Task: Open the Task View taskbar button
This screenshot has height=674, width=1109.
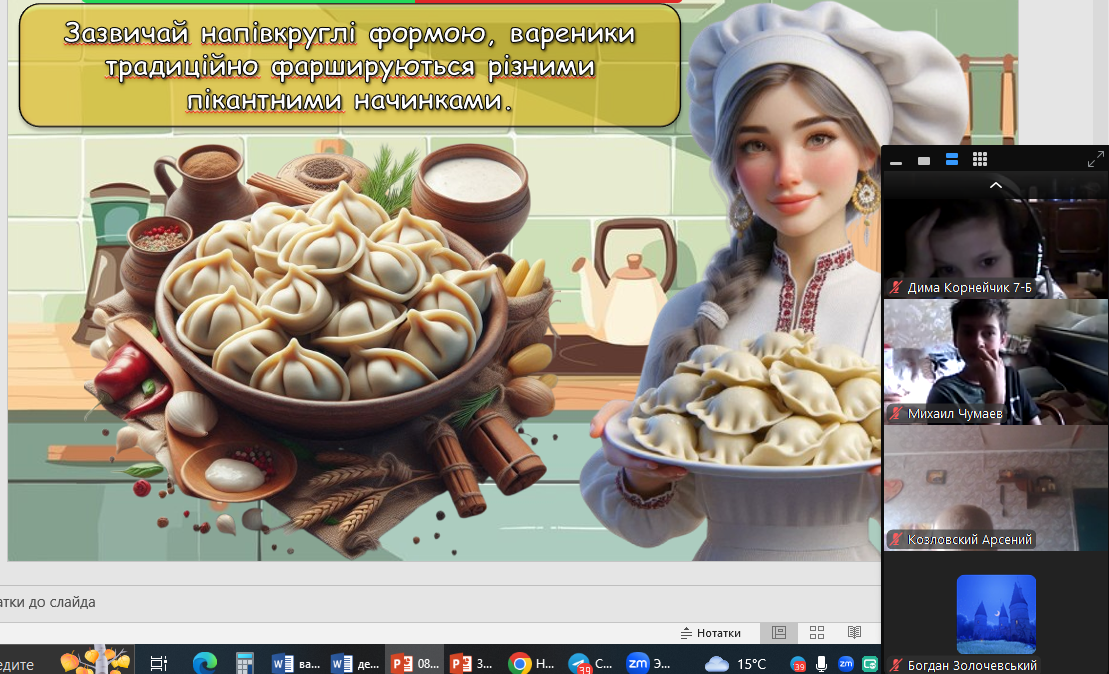Action: click(158, 662)
